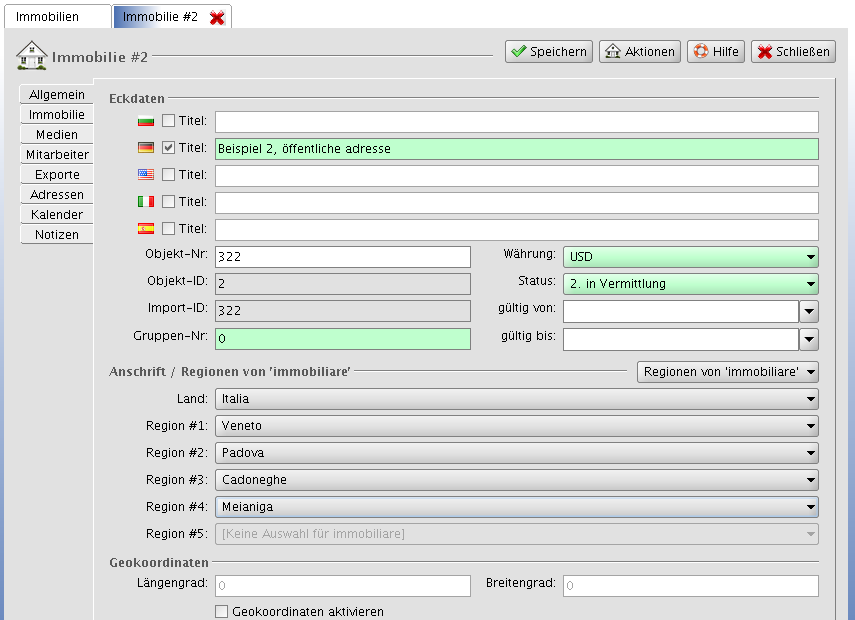Open the Immobilien tab
Viewport: 855px width, 620px height.
55,17
